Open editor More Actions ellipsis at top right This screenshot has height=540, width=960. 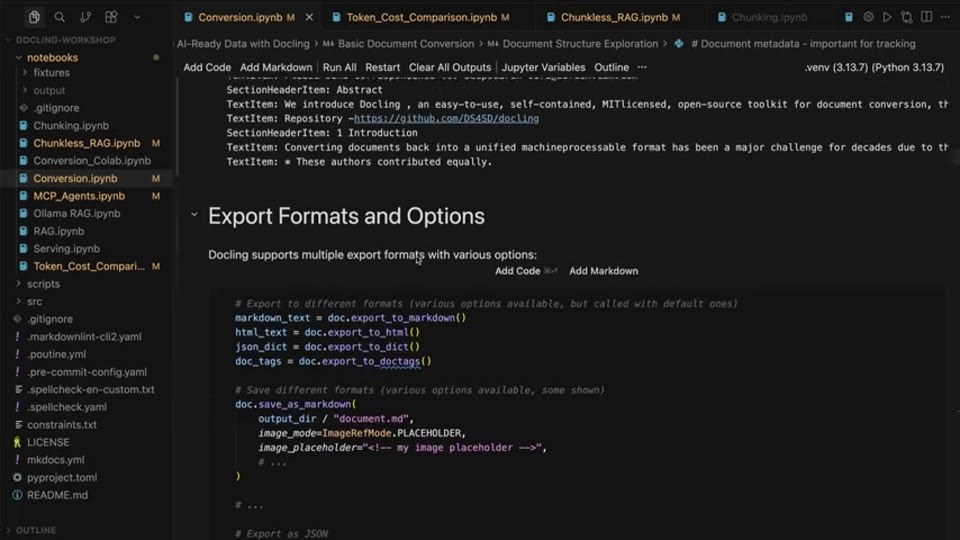click(x=945, y=17)
